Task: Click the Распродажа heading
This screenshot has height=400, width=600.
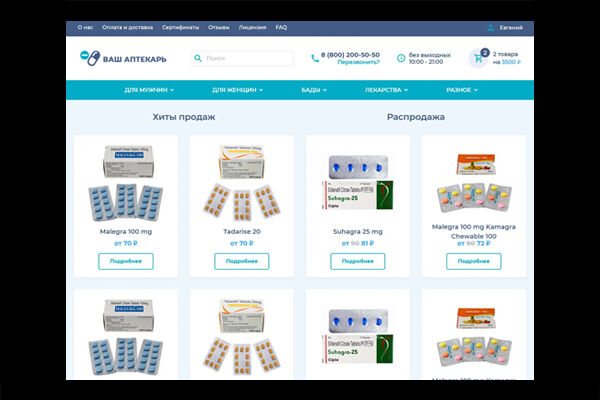Action: click(416, 117)
